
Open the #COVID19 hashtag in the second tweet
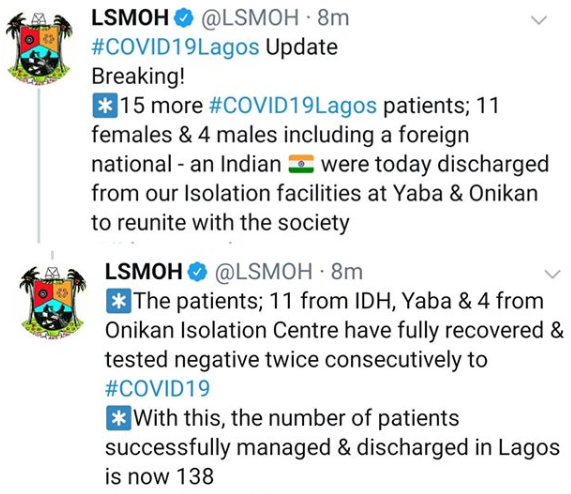(x=158, y=388)
